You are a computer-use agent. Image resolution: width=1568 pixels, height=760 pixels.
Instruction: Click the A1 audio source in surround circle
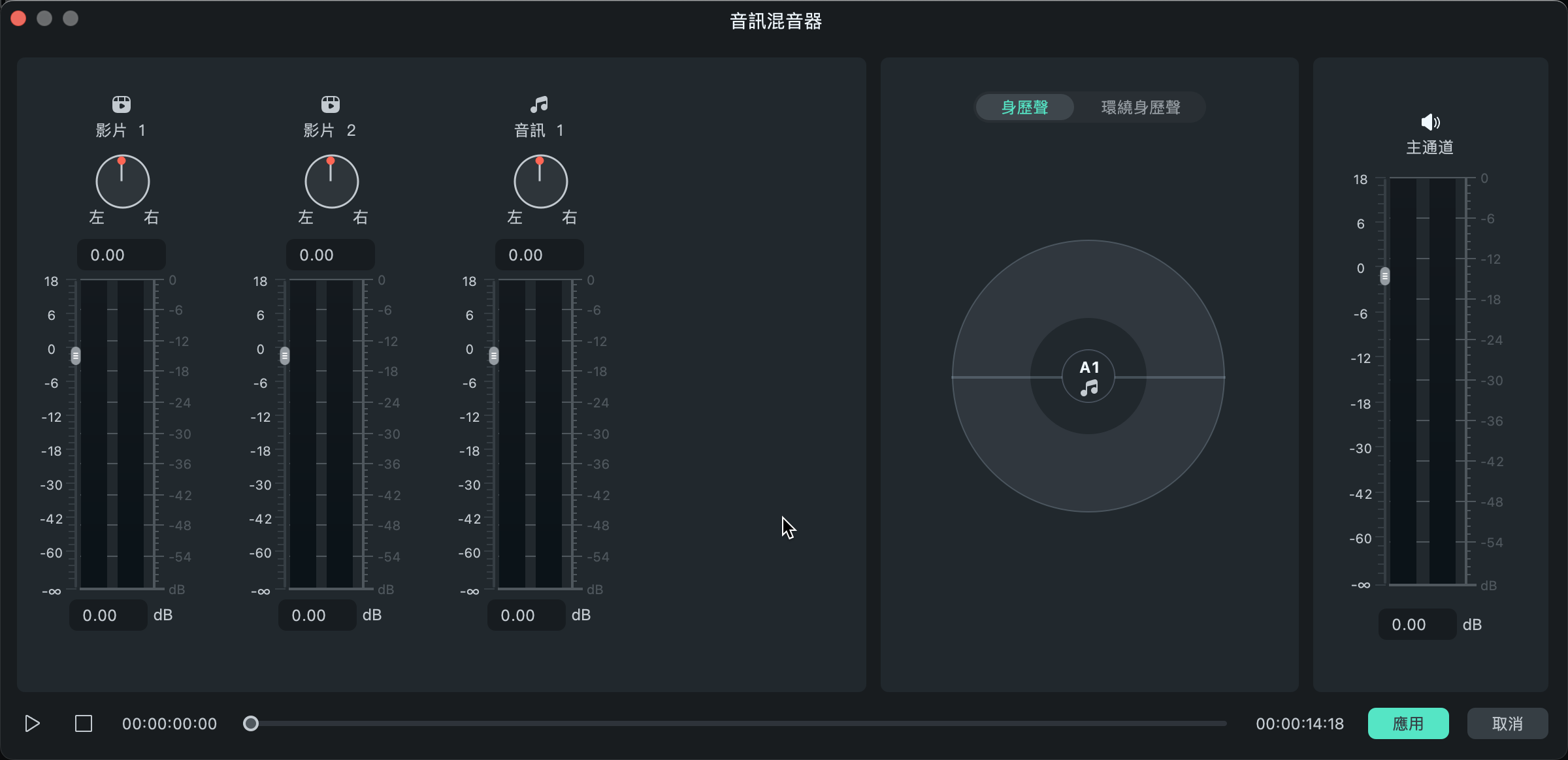(1088, 377)
